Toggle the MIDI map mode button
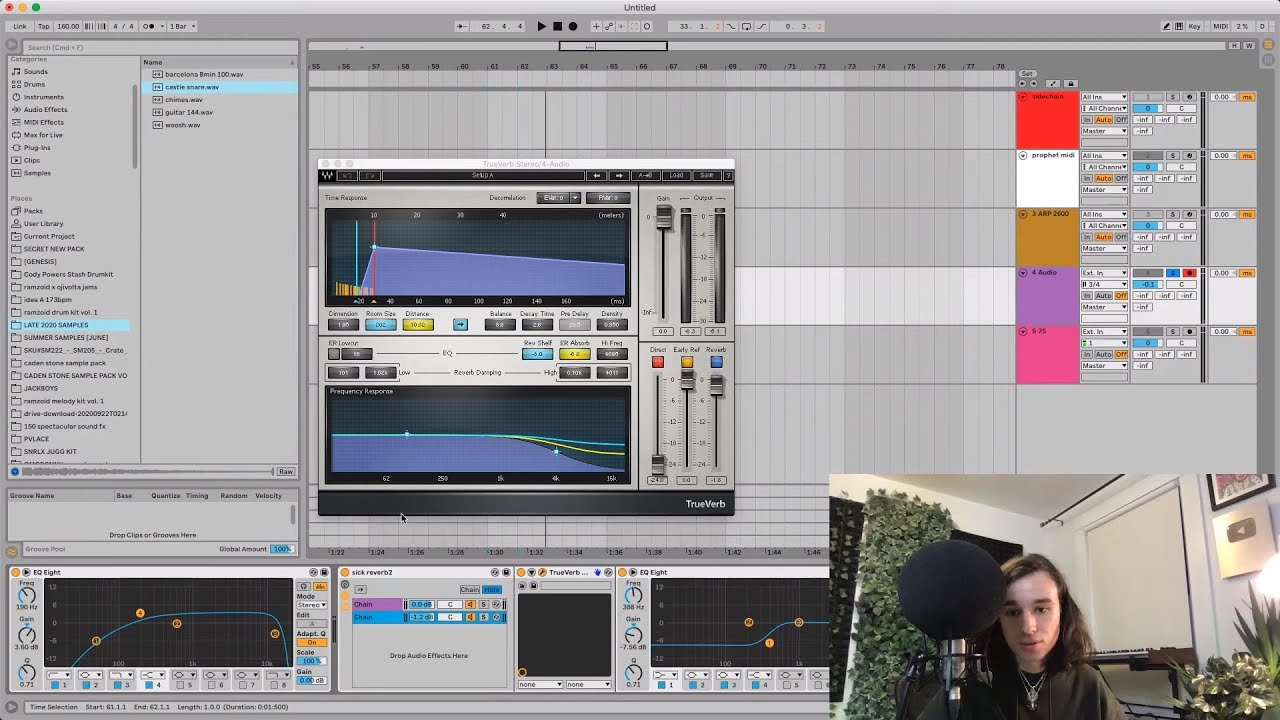 [x=1220, y=26]
